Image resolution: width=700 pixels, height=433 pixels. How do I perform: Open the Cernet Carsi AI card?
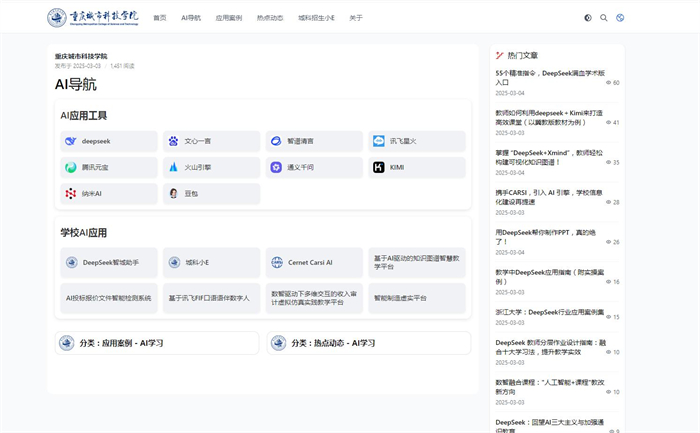click(x=314, y=263)
